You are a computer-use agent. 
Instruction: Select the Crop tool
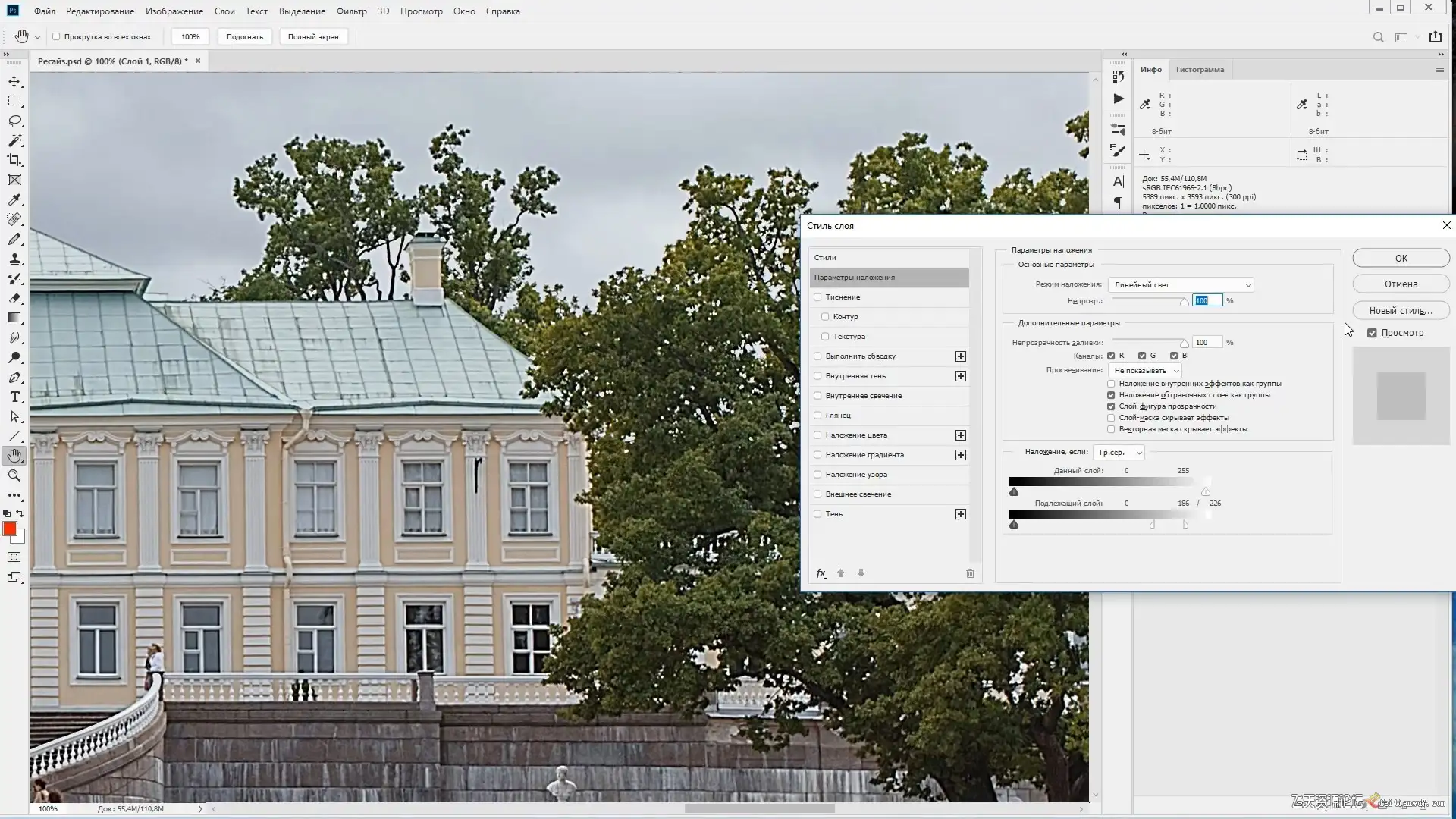(x=14, y=160)
